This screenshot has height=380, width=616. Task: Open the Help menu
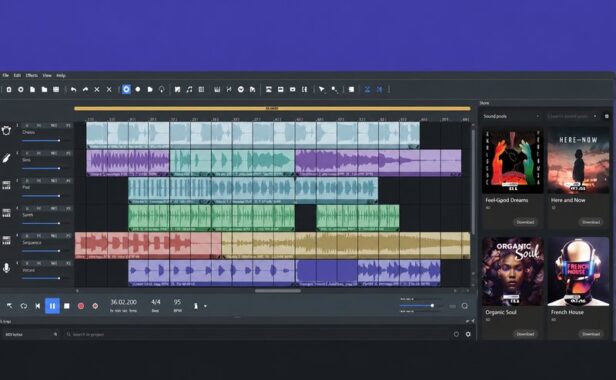[61, 75]
